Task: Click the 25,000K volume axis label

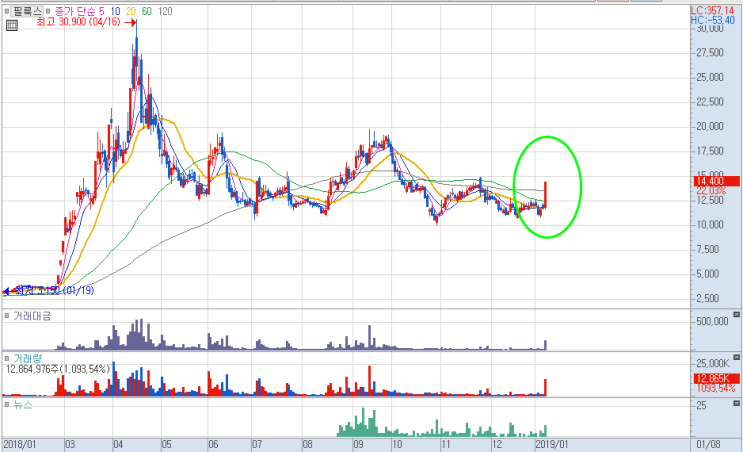Action: pyautogui.click(x=713, y=363)
